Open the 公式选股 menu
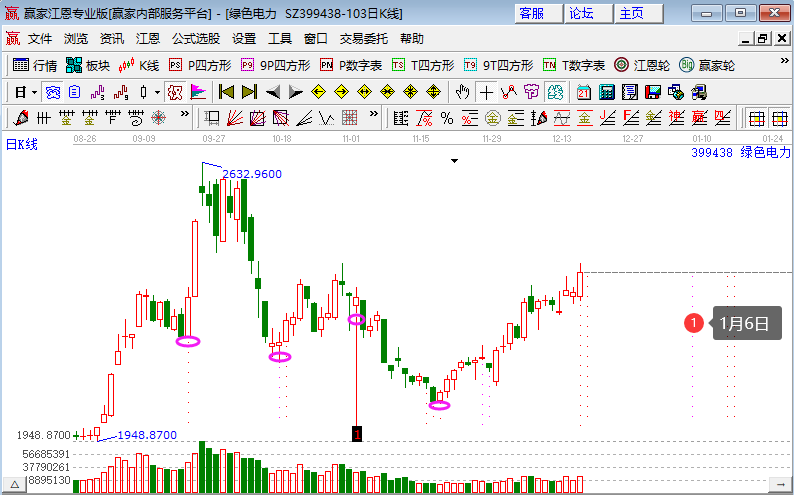794x495 pixels. (x=196, y=39)
